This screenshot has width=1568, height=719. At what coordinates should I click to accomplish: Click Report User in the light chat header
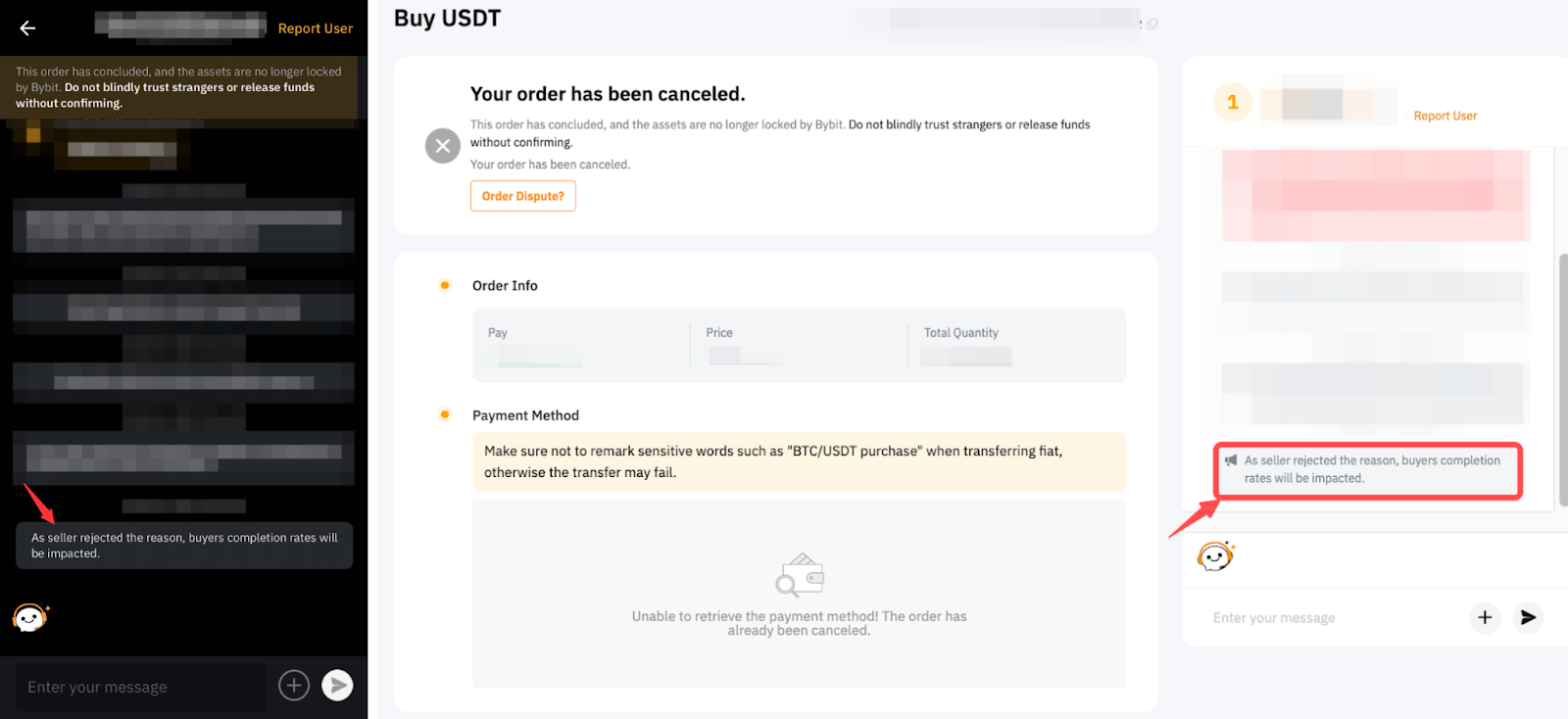coord(1445,116)
